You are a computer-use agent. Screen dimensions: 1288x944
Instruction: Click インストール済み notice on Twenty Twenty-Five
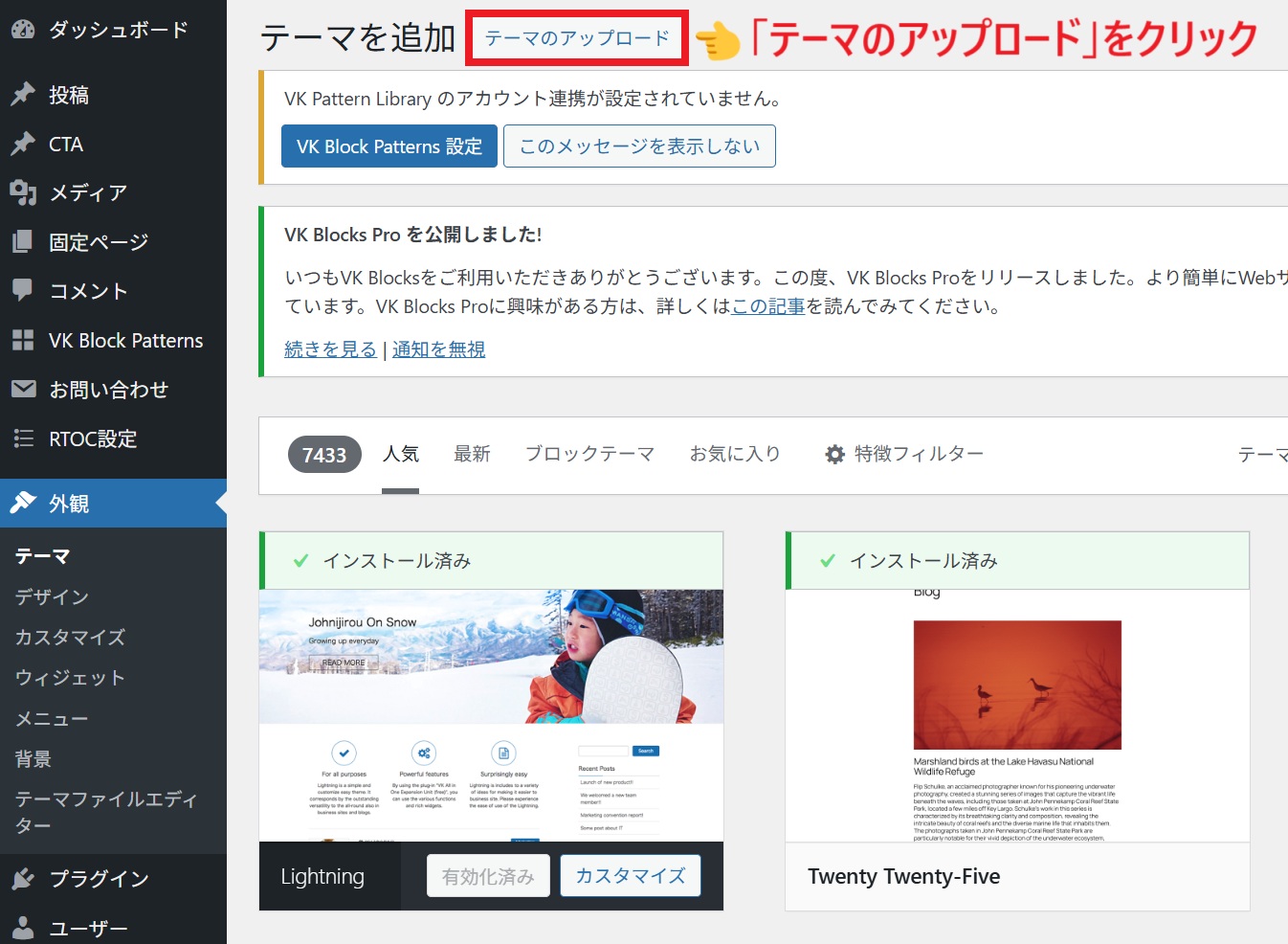pyautogui.click(x=1017, y=561)
